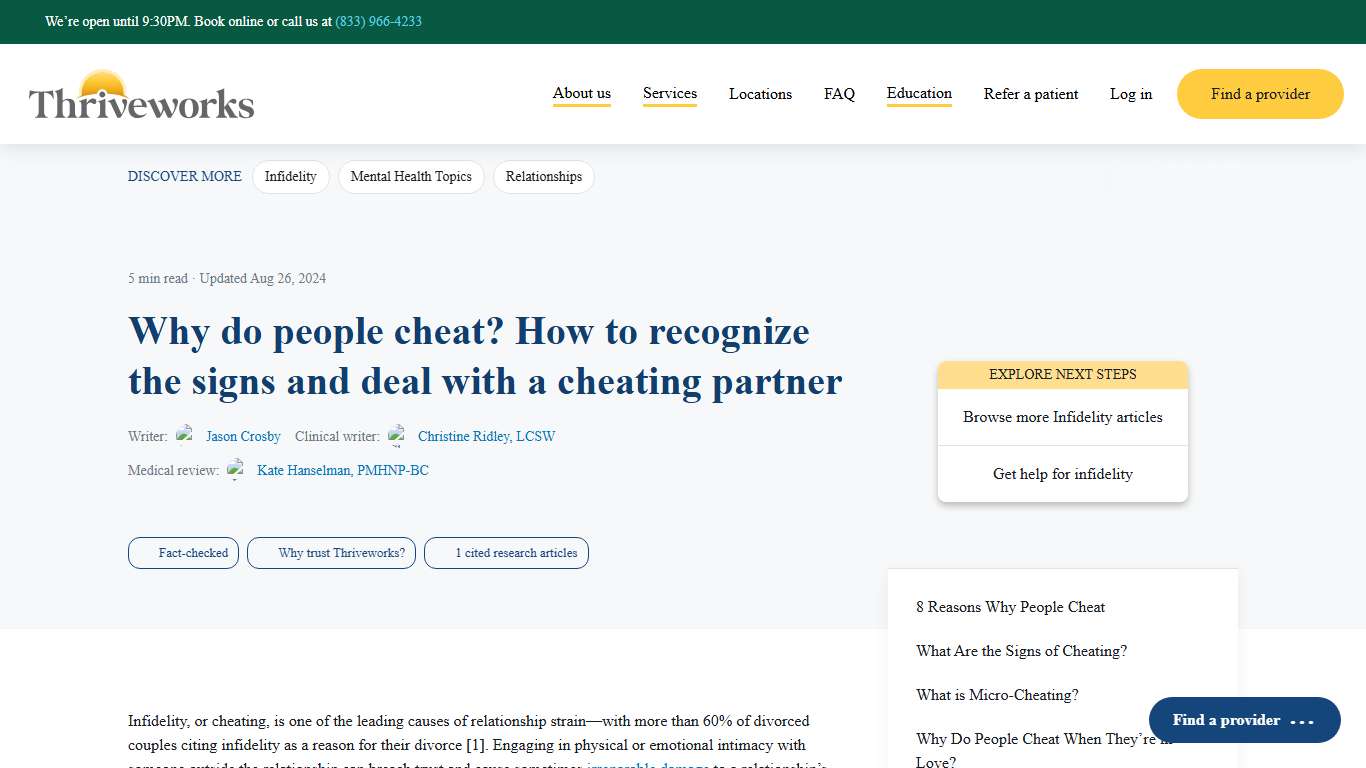Viewport: 1366px width, 768px height.
Task: Click the Find a provider button
Action: coord(1259,93)
